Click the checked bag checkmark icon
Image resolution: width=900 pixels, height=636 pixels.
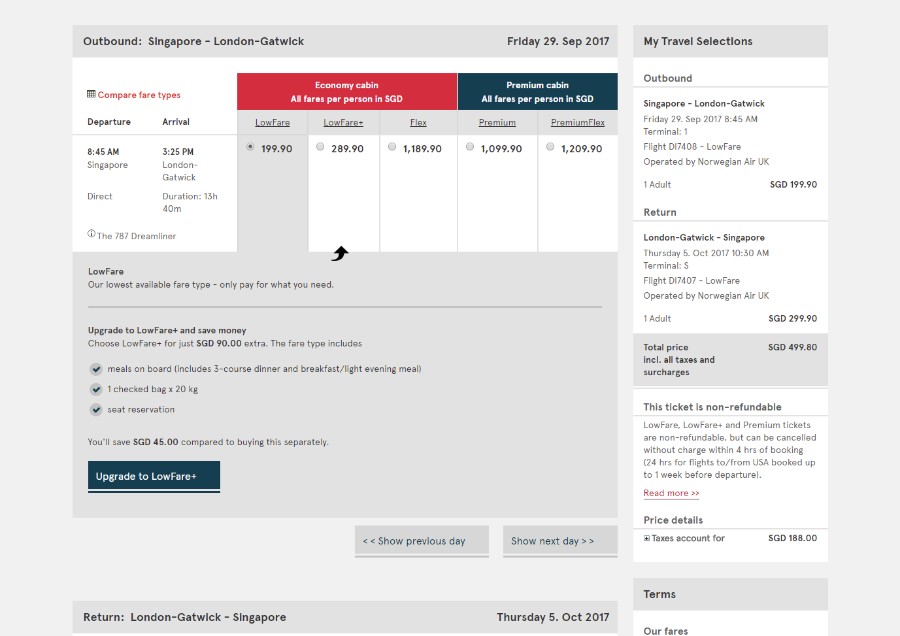96,390
